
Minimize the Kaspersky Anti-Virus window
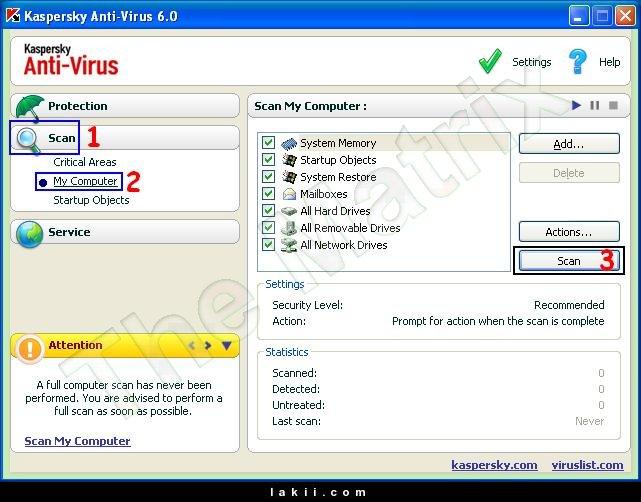[x=578, y=16]
